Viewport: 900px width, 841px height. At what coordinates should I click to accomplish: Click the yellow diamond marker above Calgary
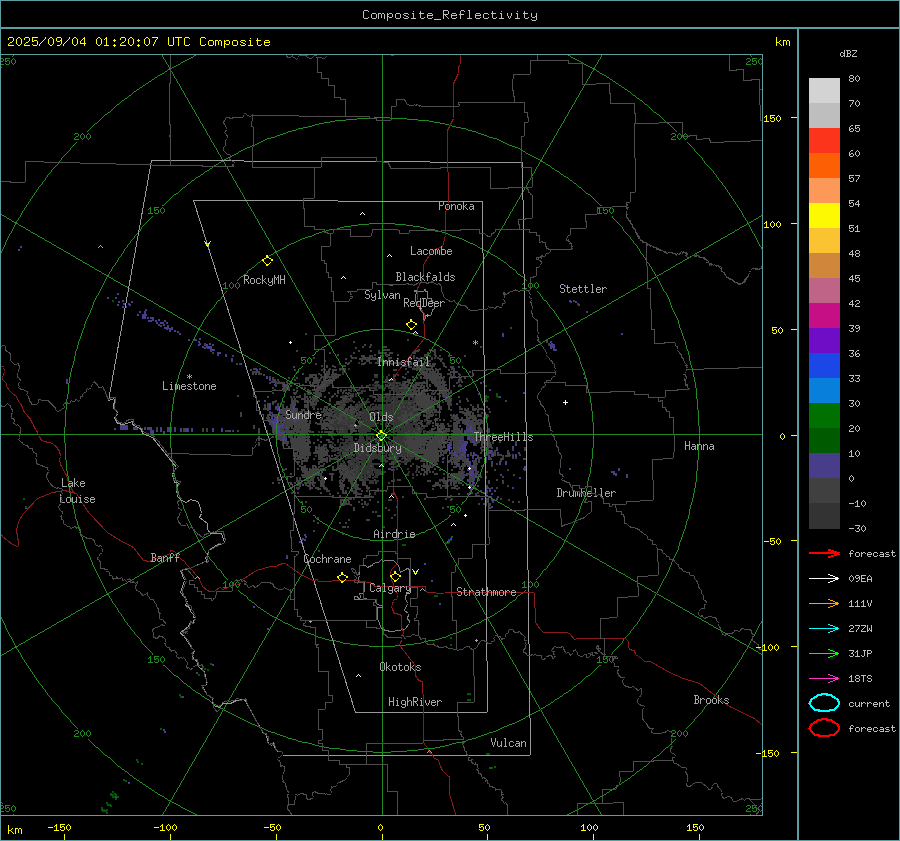(395, 576)
